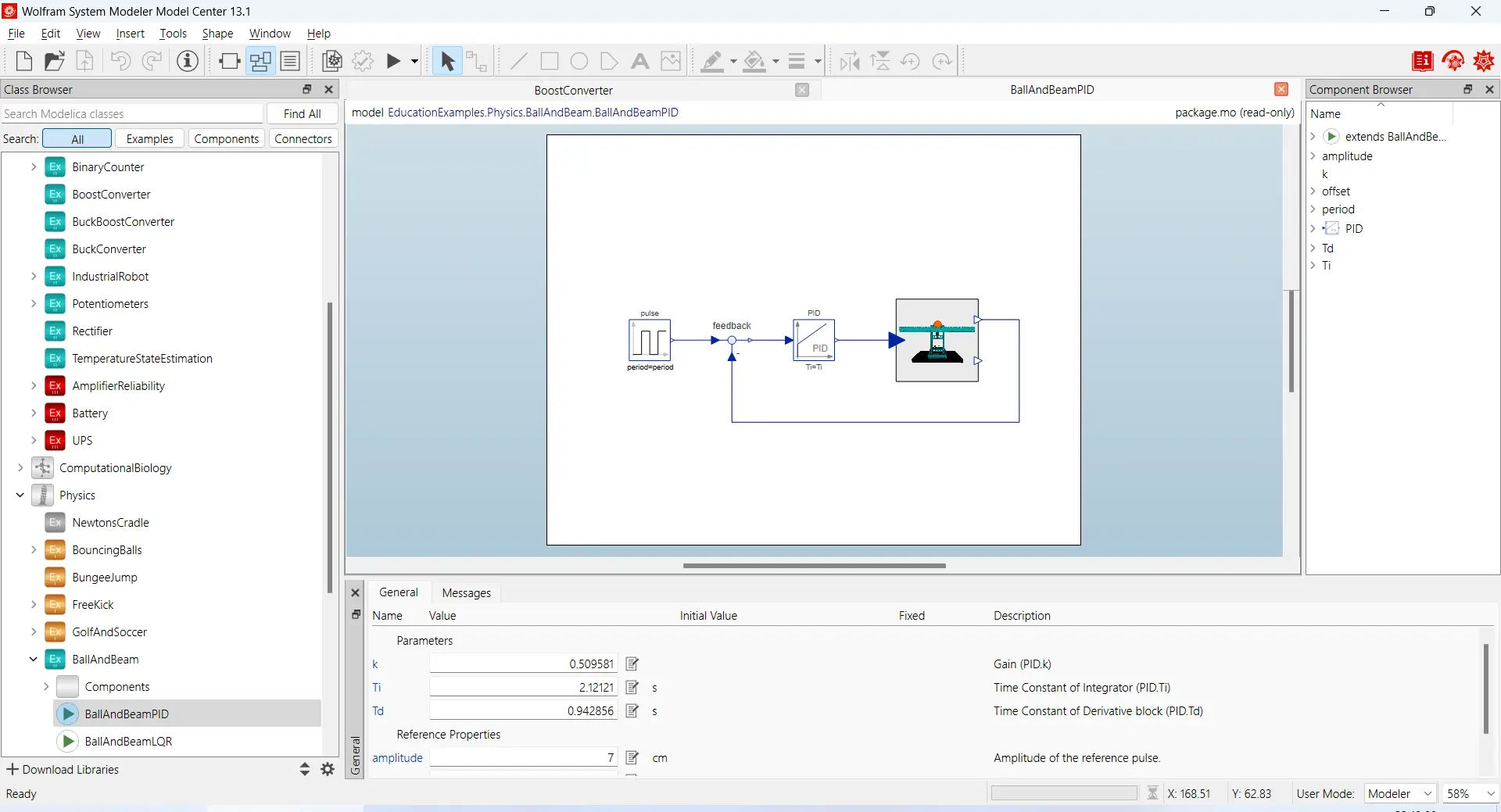The image size is (1501, 812).
Task: Collapse the Physics tree node
Action: pyautogui.click(x=20, y=495)
